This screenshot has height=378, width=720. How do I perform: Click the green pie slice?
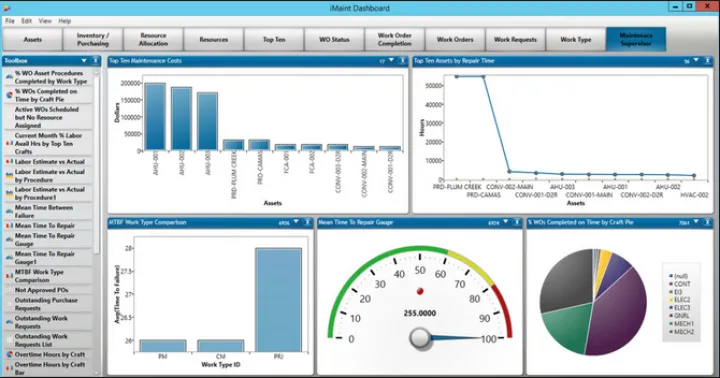[x=567, y=328]
